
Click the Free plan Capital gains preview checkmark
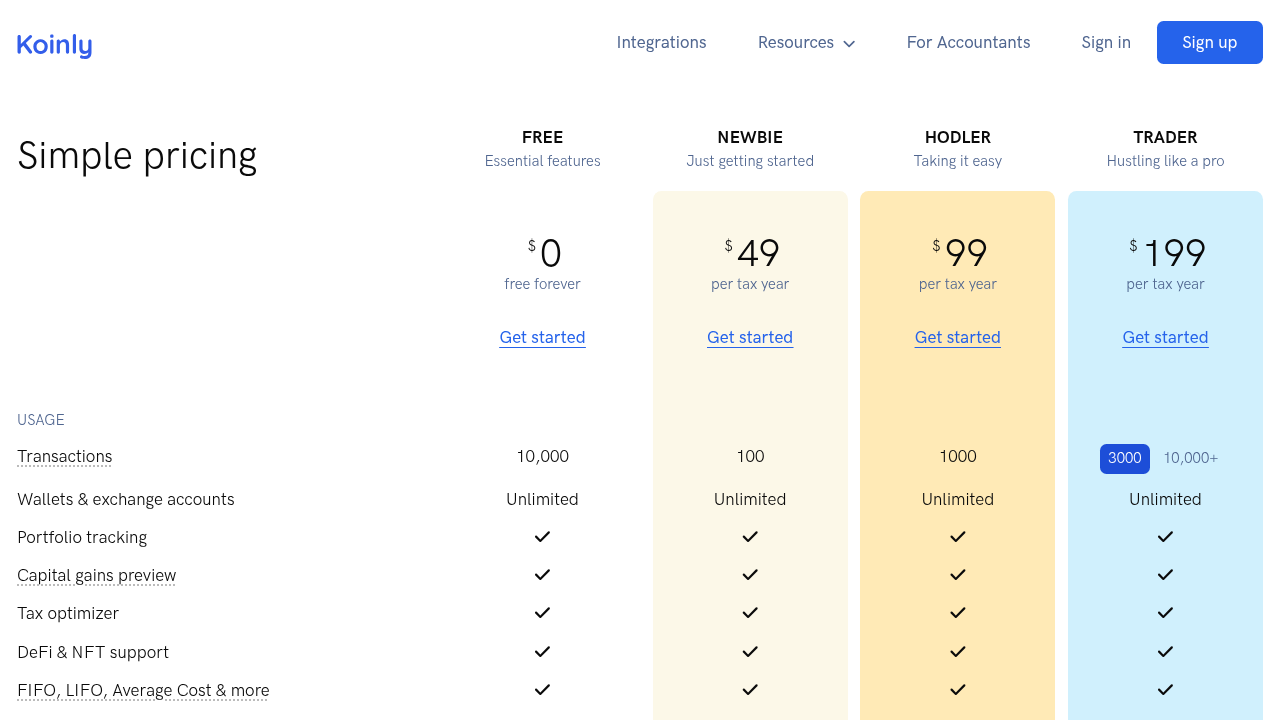[x=542, y=575]
